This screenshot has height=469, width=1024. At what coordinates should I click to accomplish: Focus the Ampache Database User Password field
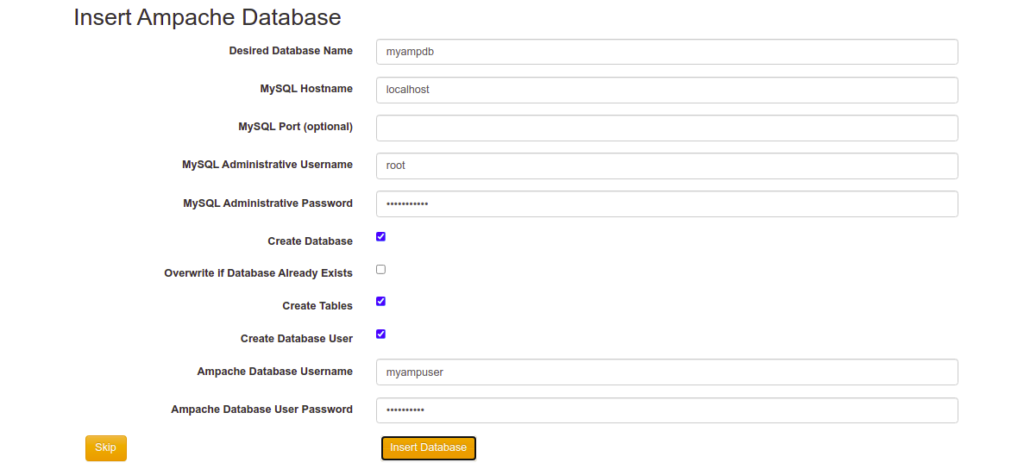[667, 410]
